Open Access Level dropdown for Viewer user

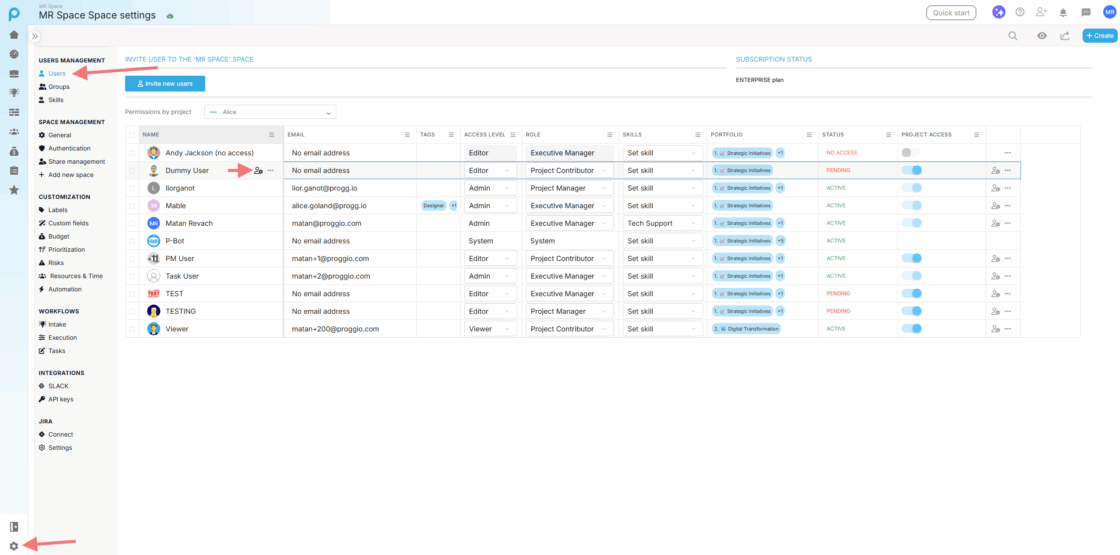pos(490,329)
